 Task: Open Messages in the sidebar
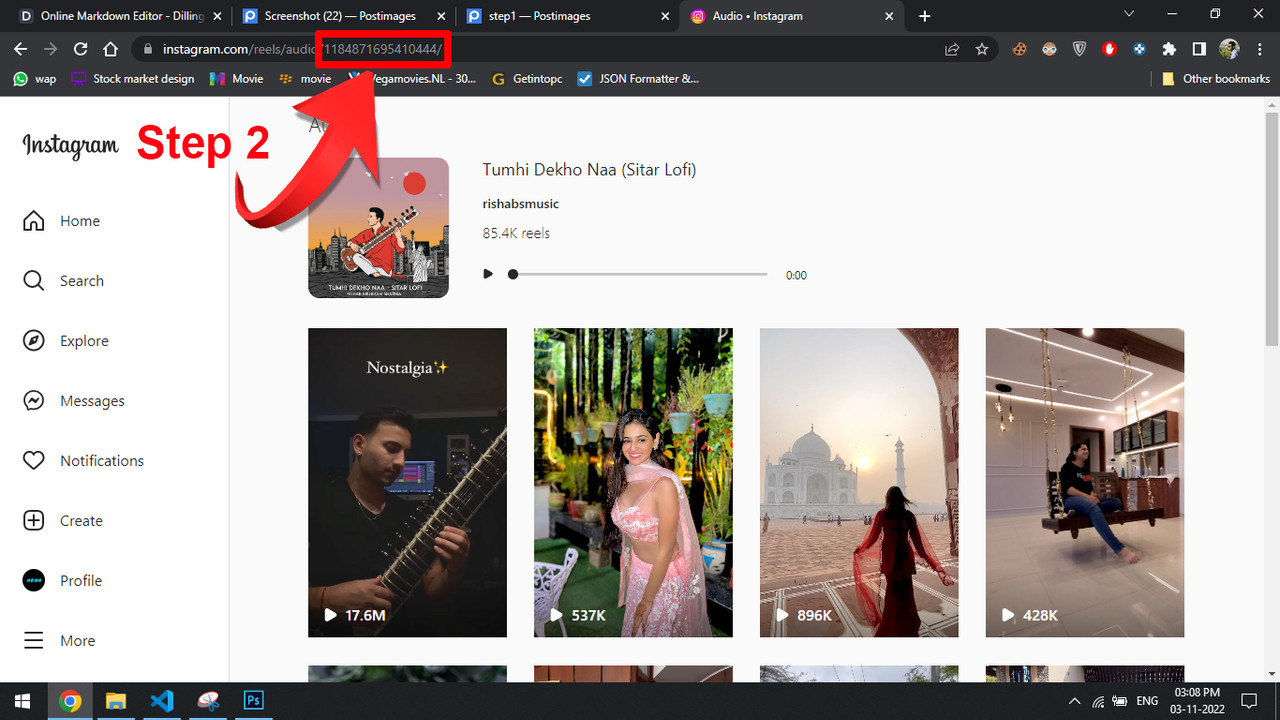(x=73, y=401)
